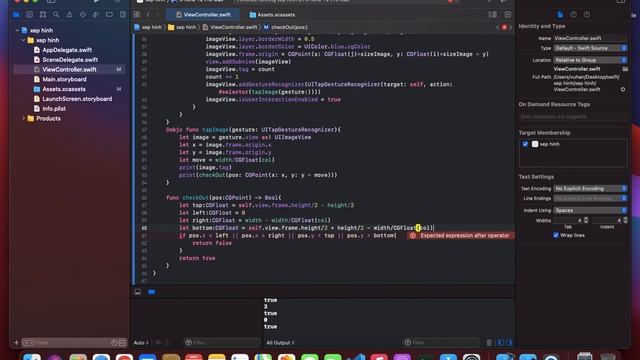This screenshot has height=360, width=640.
Task: Open the Project navigator folder icon
Action: [x=16, y=15]
